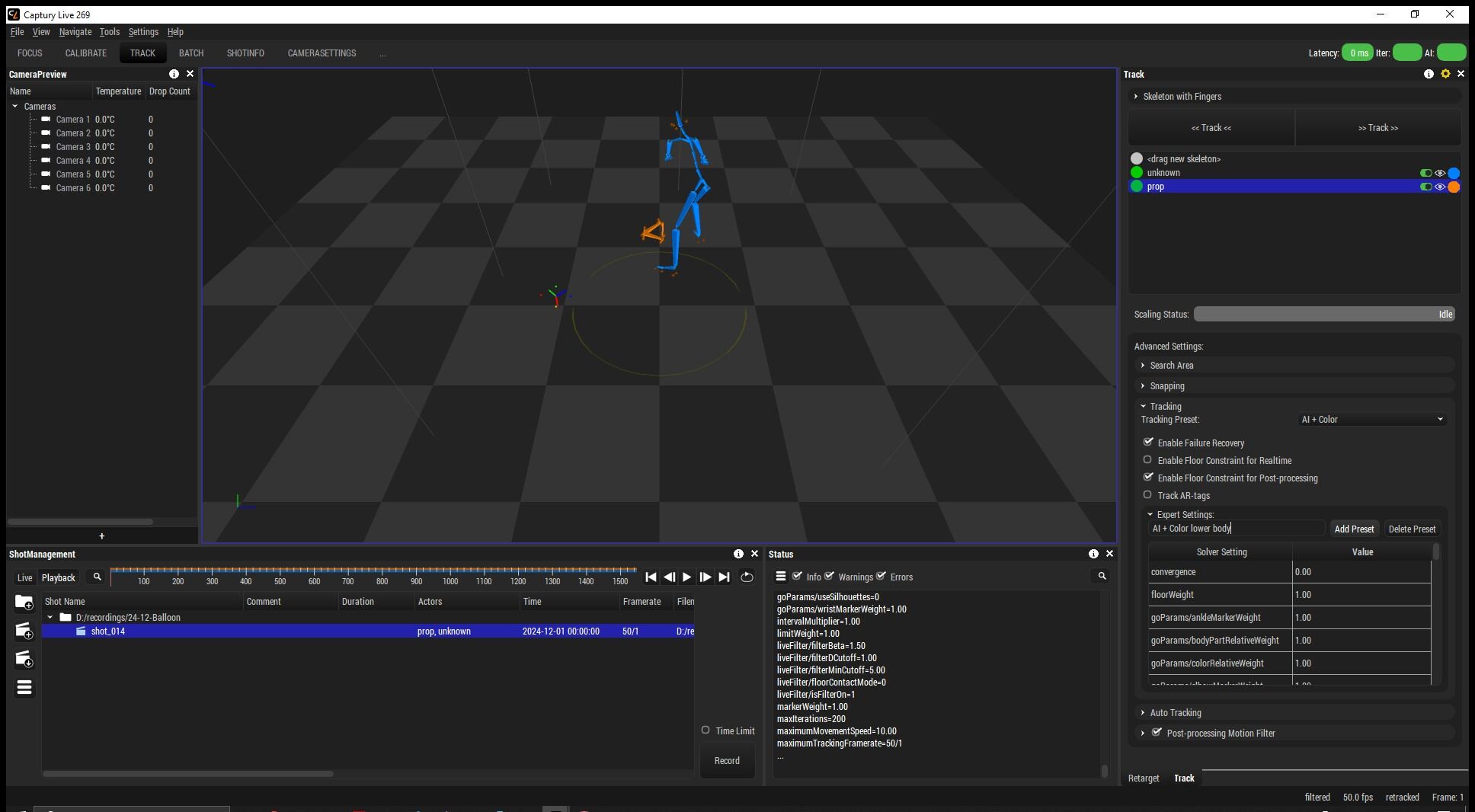Switch to the CALIBRATE tab
Viewport: 1475px width, 812px height.
tap(85, 53)
